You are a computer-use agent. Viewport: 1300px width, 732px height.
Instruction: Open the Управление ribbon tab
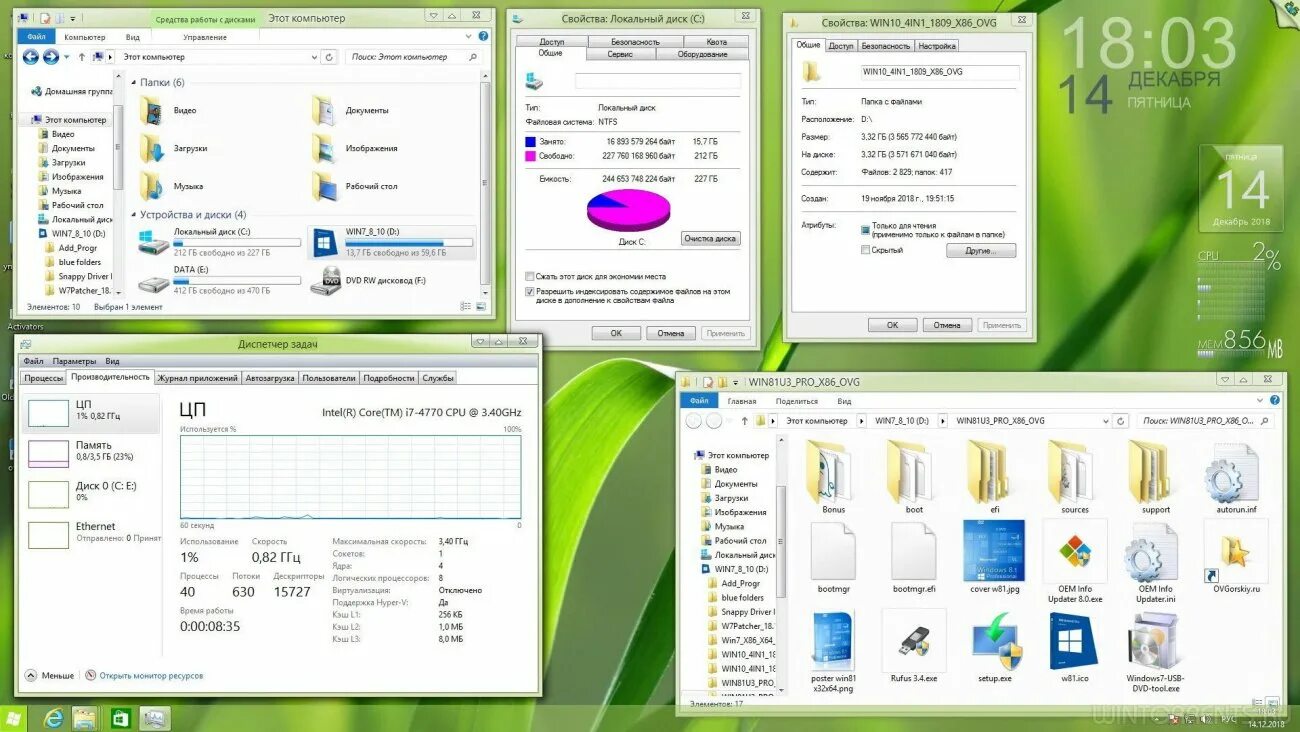(205, 37)
